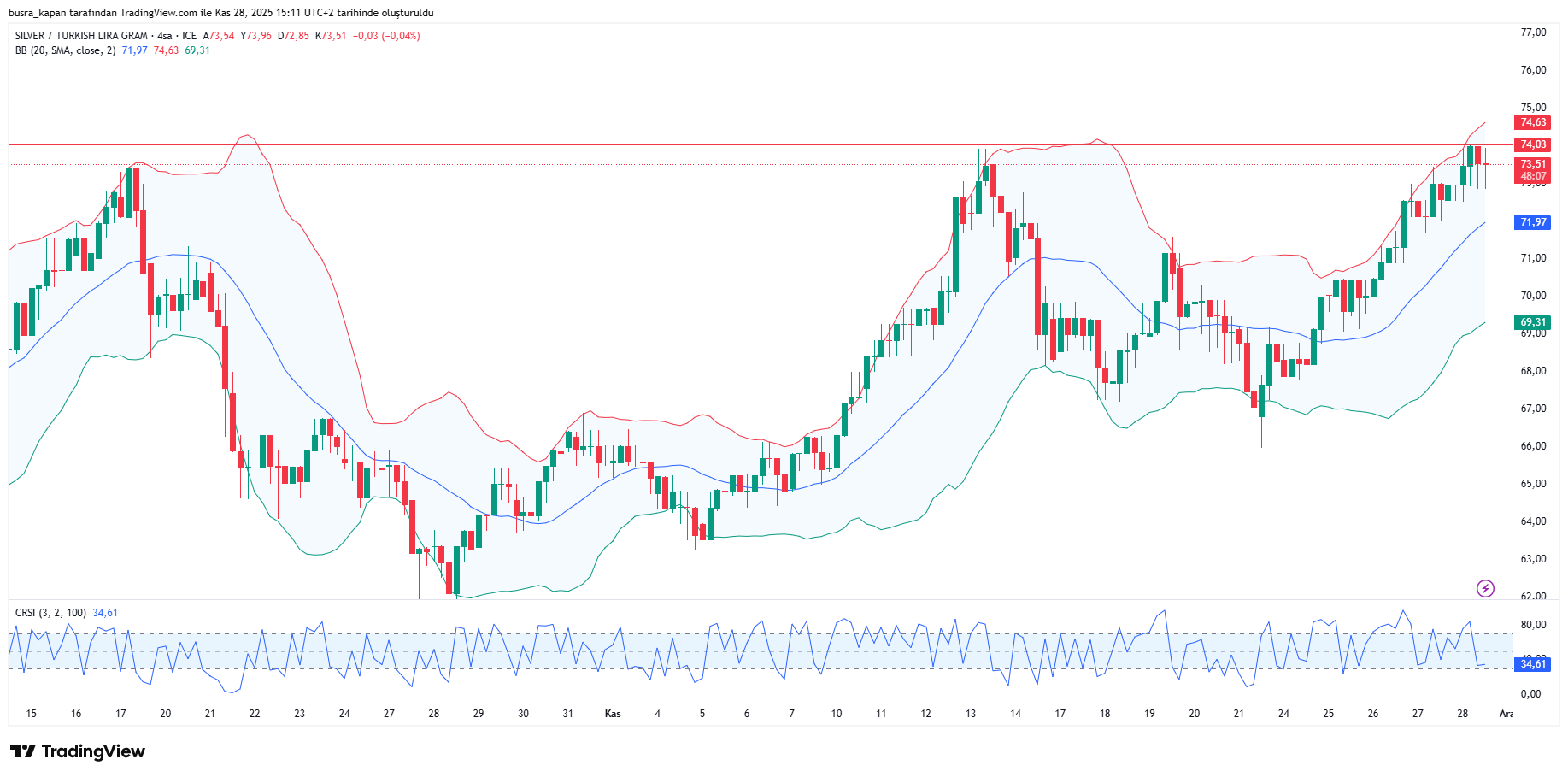Viewport: 1568px width, 777px height.
Task: Click the blue 34,61 CRSI value tag
Action: point(1533,663)
